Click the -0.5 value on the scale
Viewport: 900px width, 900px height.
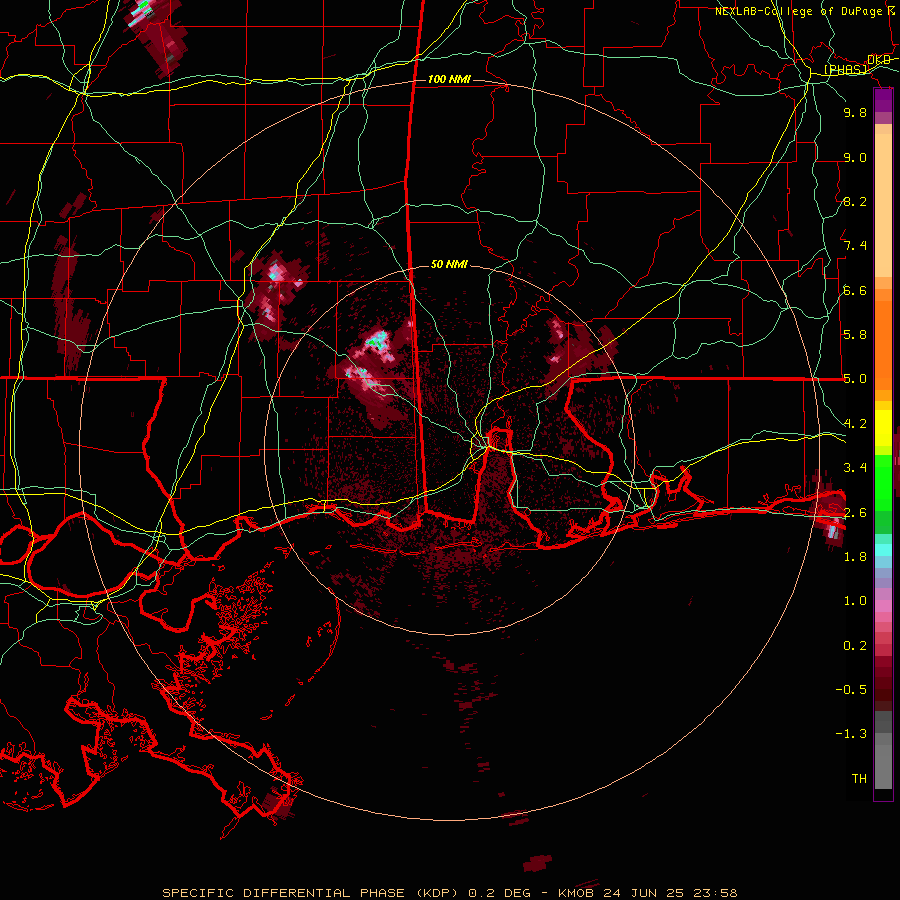coord(851,690)
